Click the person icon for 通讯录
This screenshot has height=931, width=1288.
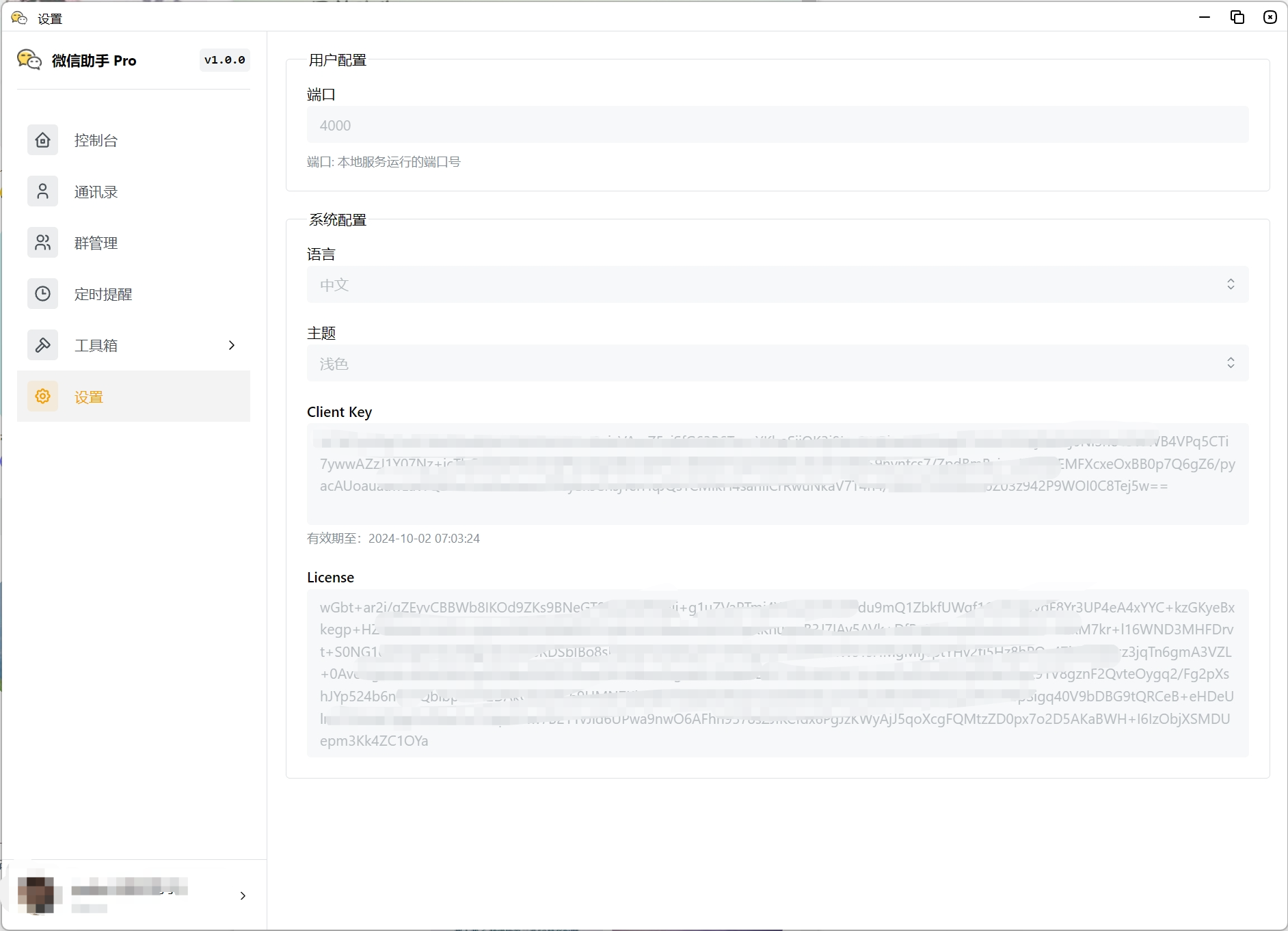(x=42, y=191)
